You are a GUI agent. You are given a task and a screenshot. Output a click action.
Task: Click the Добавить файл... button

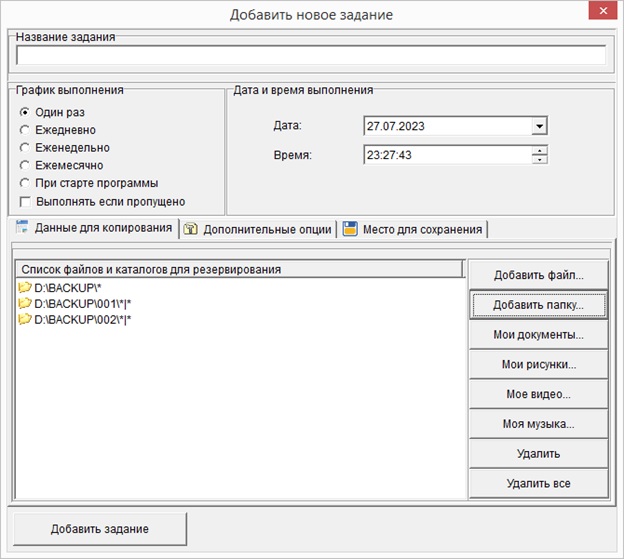[538, 275]
